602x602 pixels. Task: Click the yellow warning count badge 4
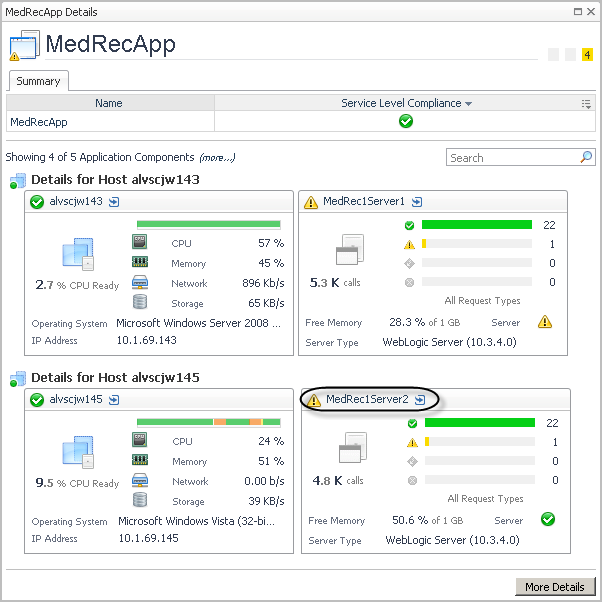(x=587, y=55)
